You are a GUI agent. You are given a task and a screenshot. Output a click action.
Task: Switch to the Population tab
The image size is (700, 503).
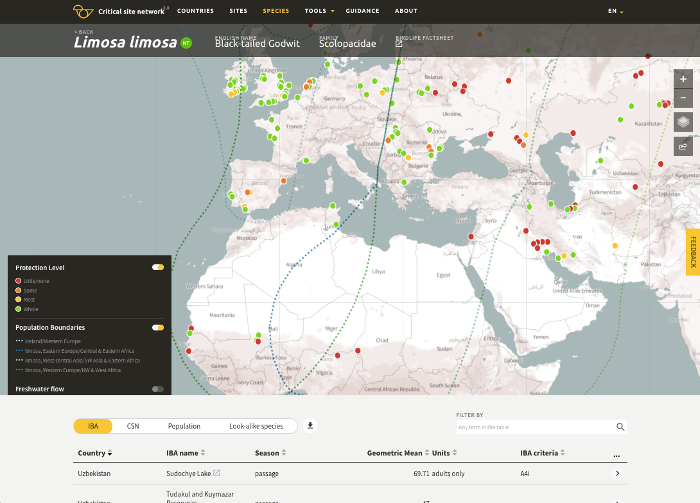click(x=184, y=426)
